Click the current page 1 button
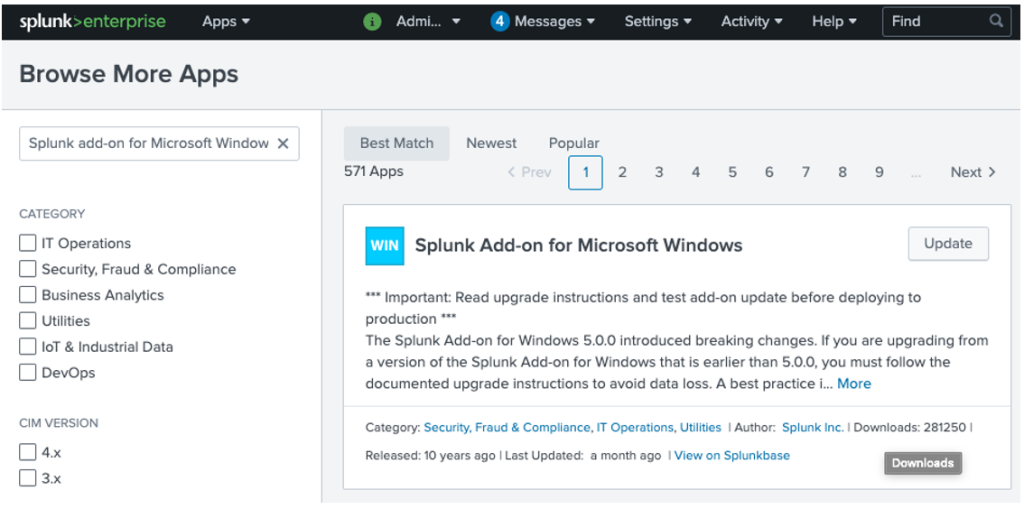1024x509 pixels. 585,172
